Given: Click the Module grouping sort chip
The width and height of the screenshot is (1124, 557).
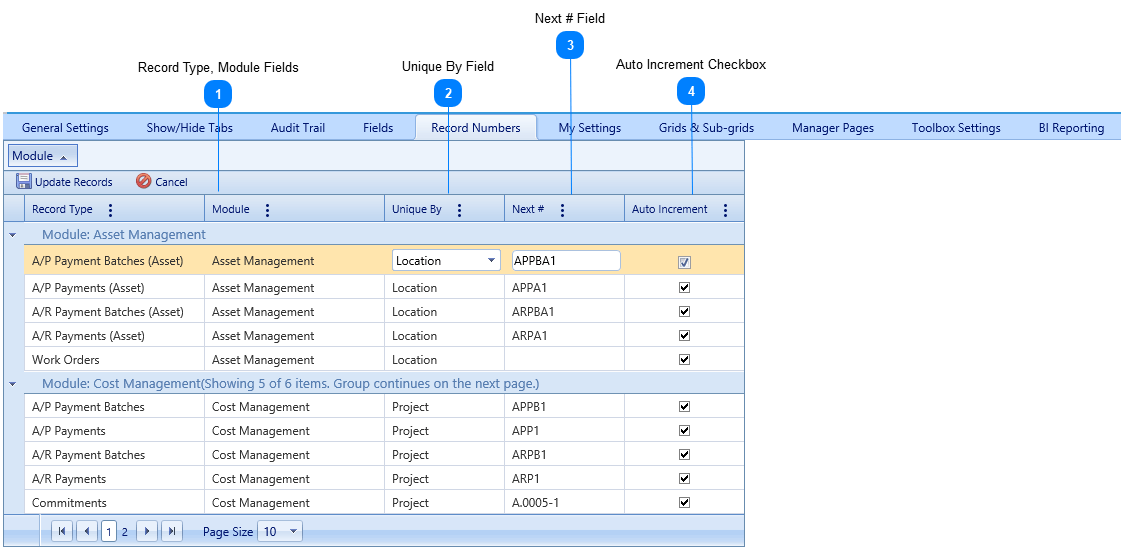Looking at the screenshot, I should point(43,156).
